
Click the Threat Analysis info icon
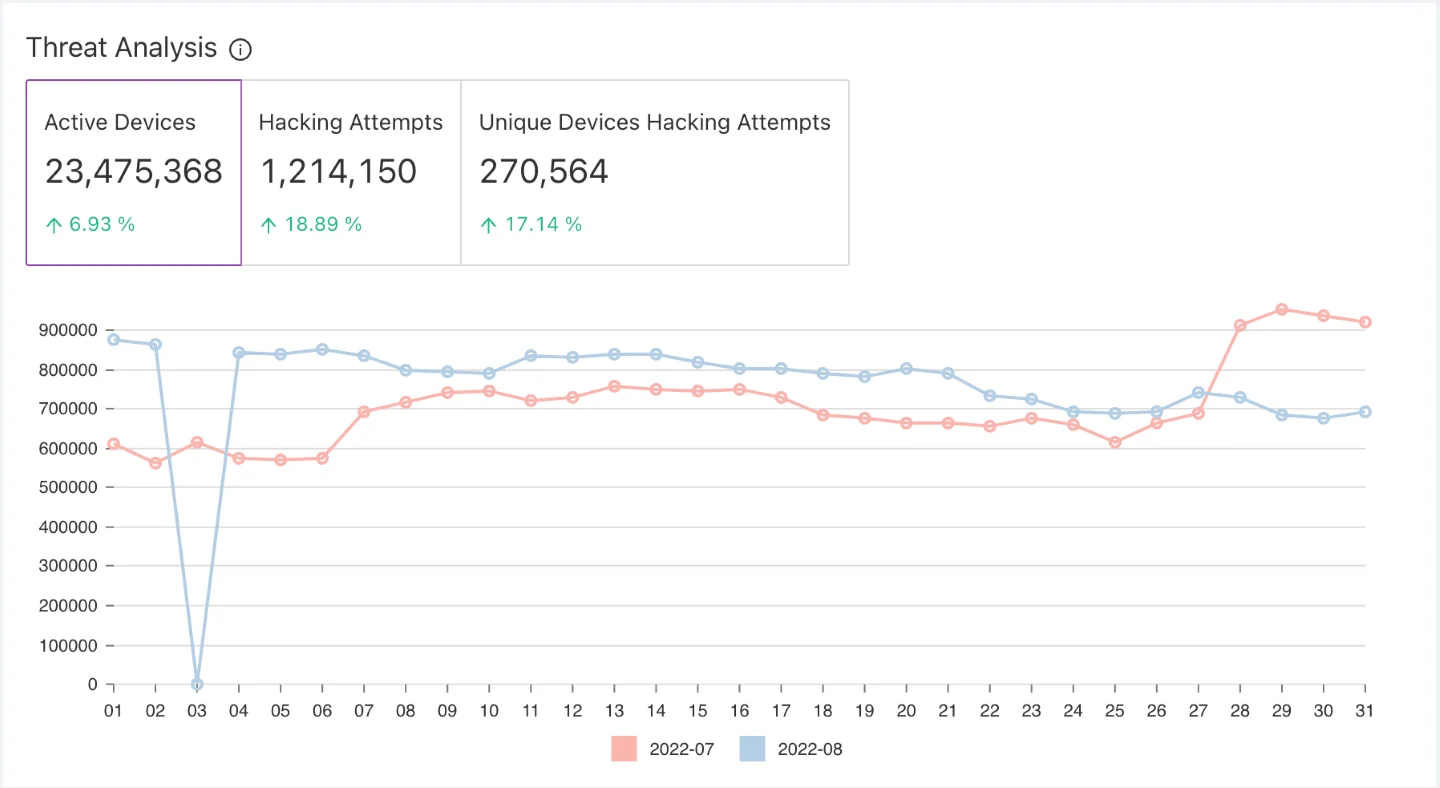(240, 49)
